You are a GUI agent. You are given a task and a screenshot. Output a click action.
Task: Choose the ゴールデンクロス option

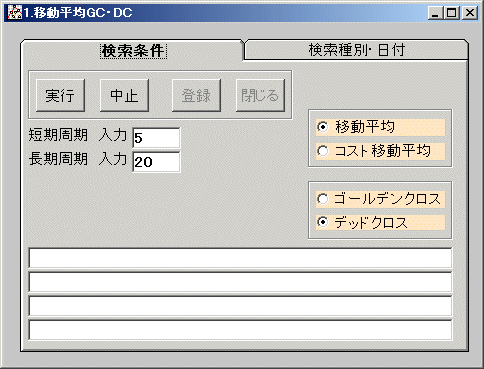coord(380,199)
